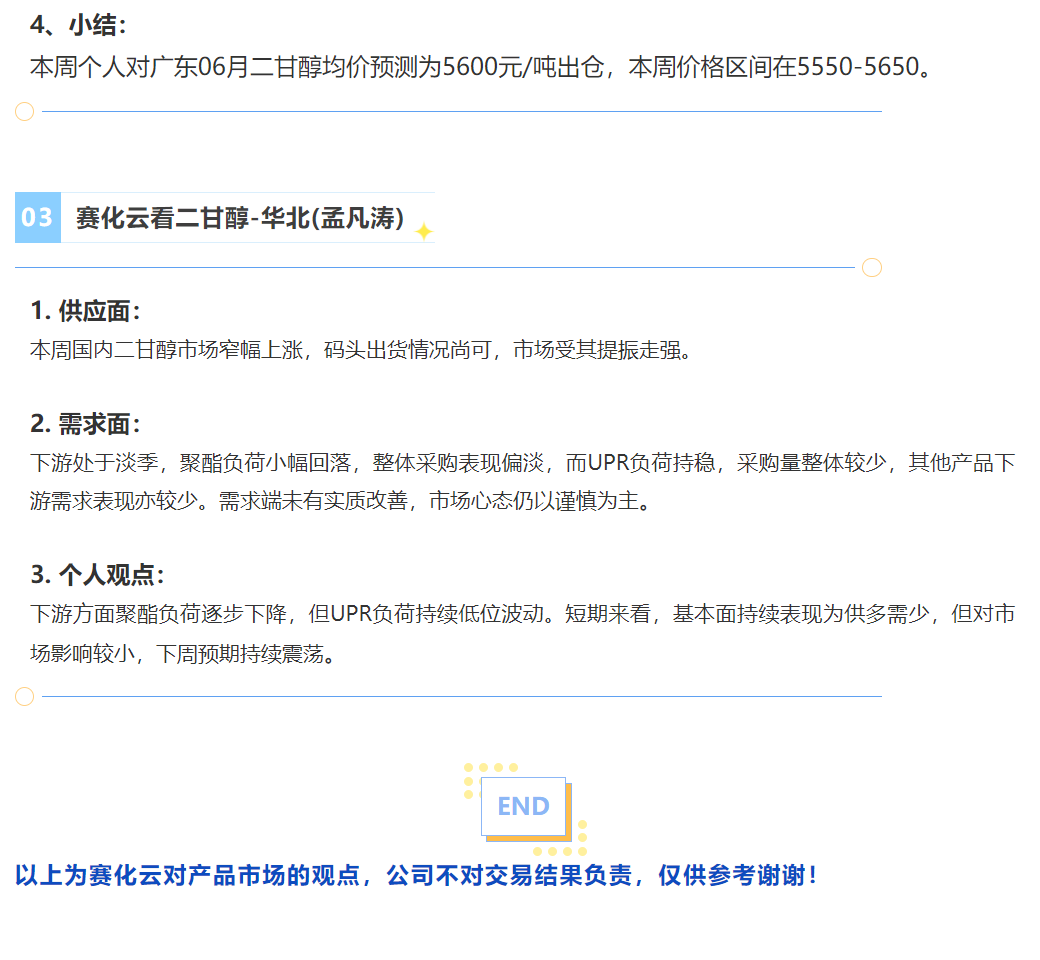Click text 整体采购表现偏淡
The height and width of the screenshot is (960, 1040).
pyautogui.click(x=458, y=462)
